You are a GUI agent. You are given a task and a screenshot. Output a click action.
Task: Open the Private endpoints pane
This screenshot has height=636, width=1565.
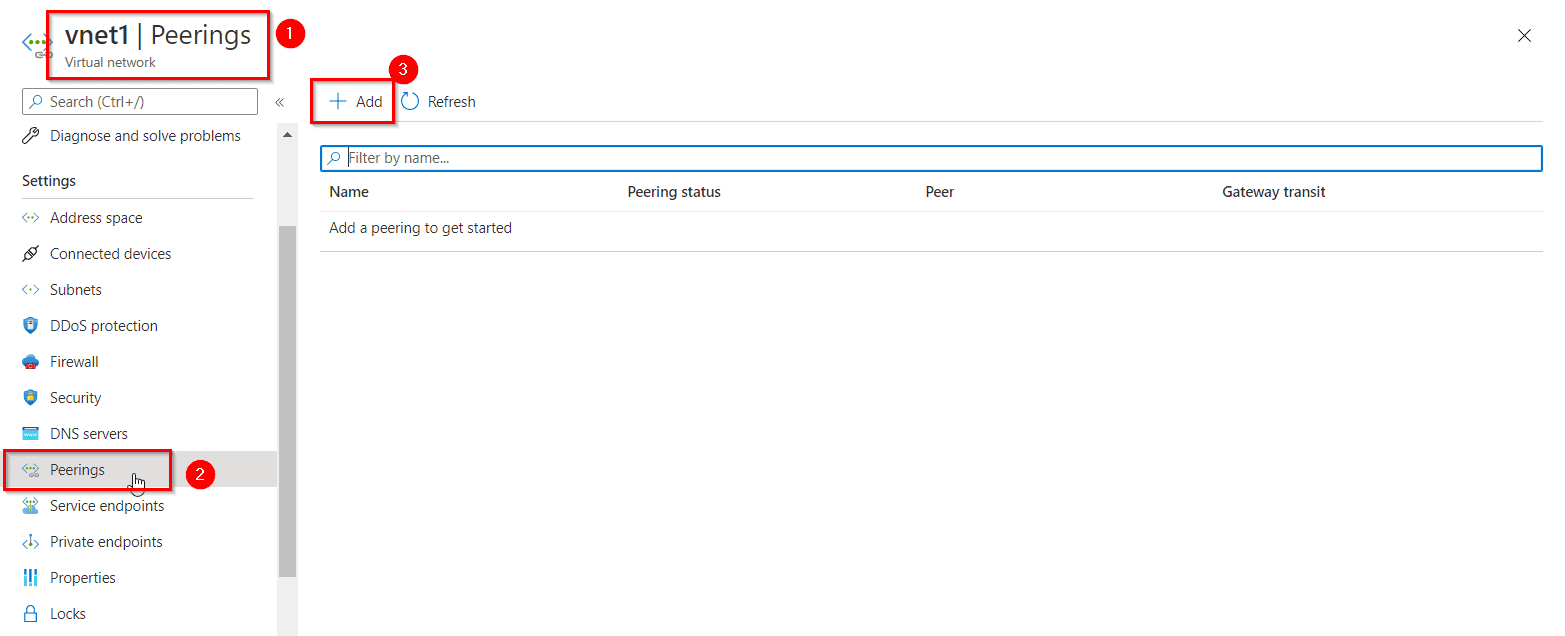tap(106, 541)
